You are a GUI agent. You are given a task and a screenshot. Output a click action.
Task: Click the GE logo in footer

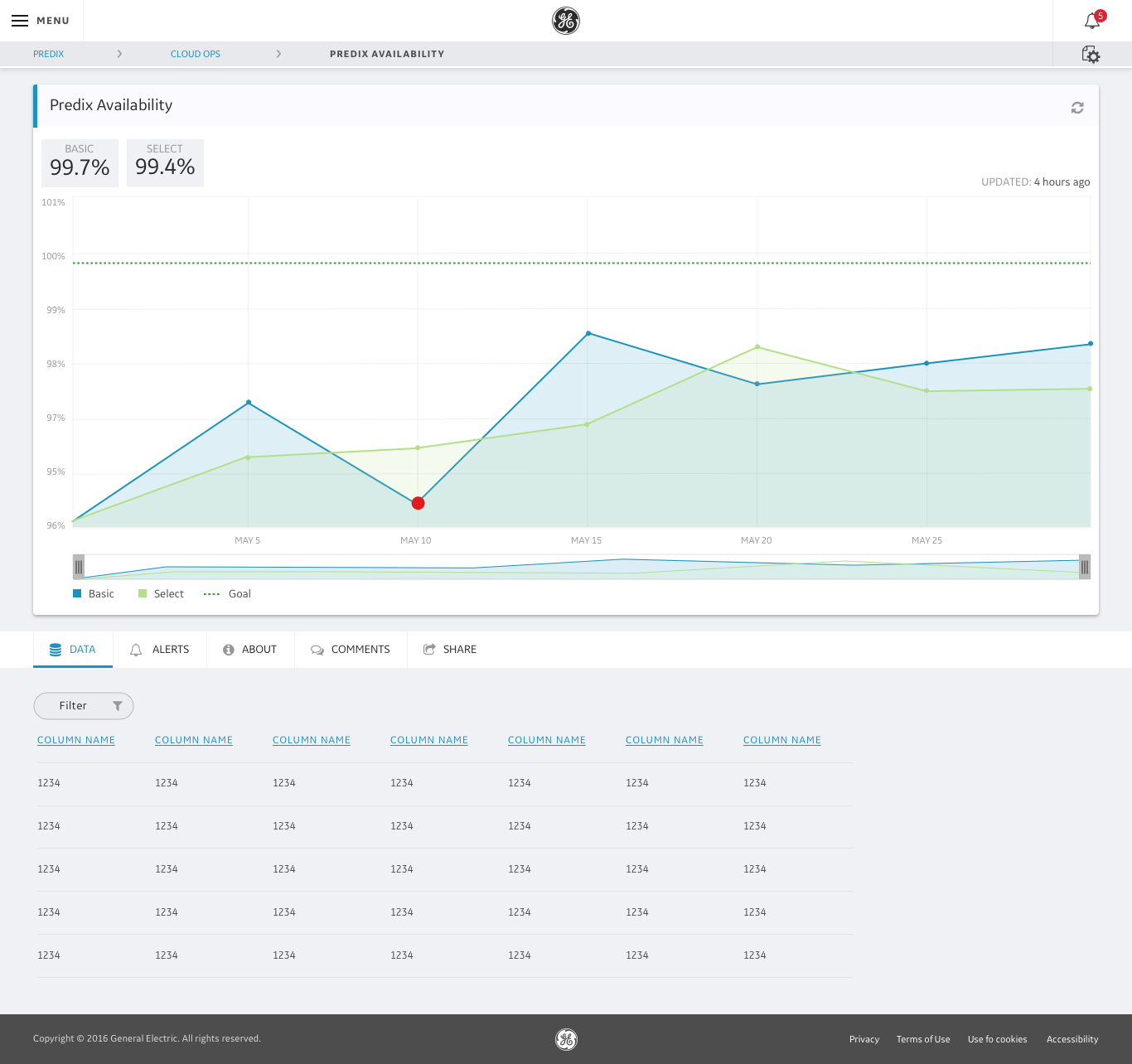click(566, 1039)
